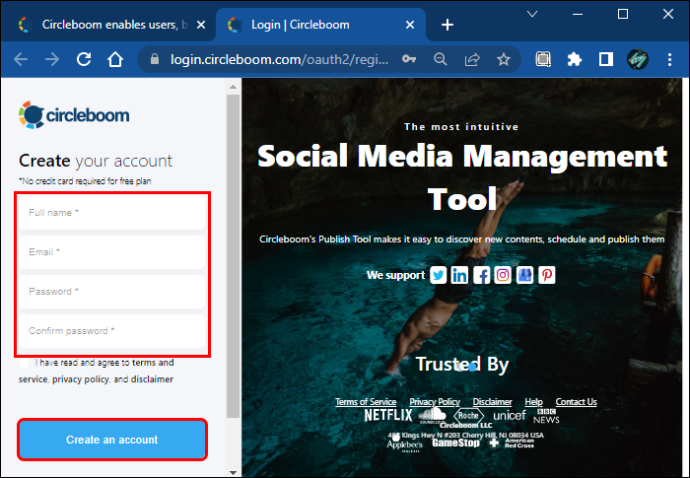Reload the Circleboom login page
690x478 pixels.
pyautogui.click(x=84, y=59)
